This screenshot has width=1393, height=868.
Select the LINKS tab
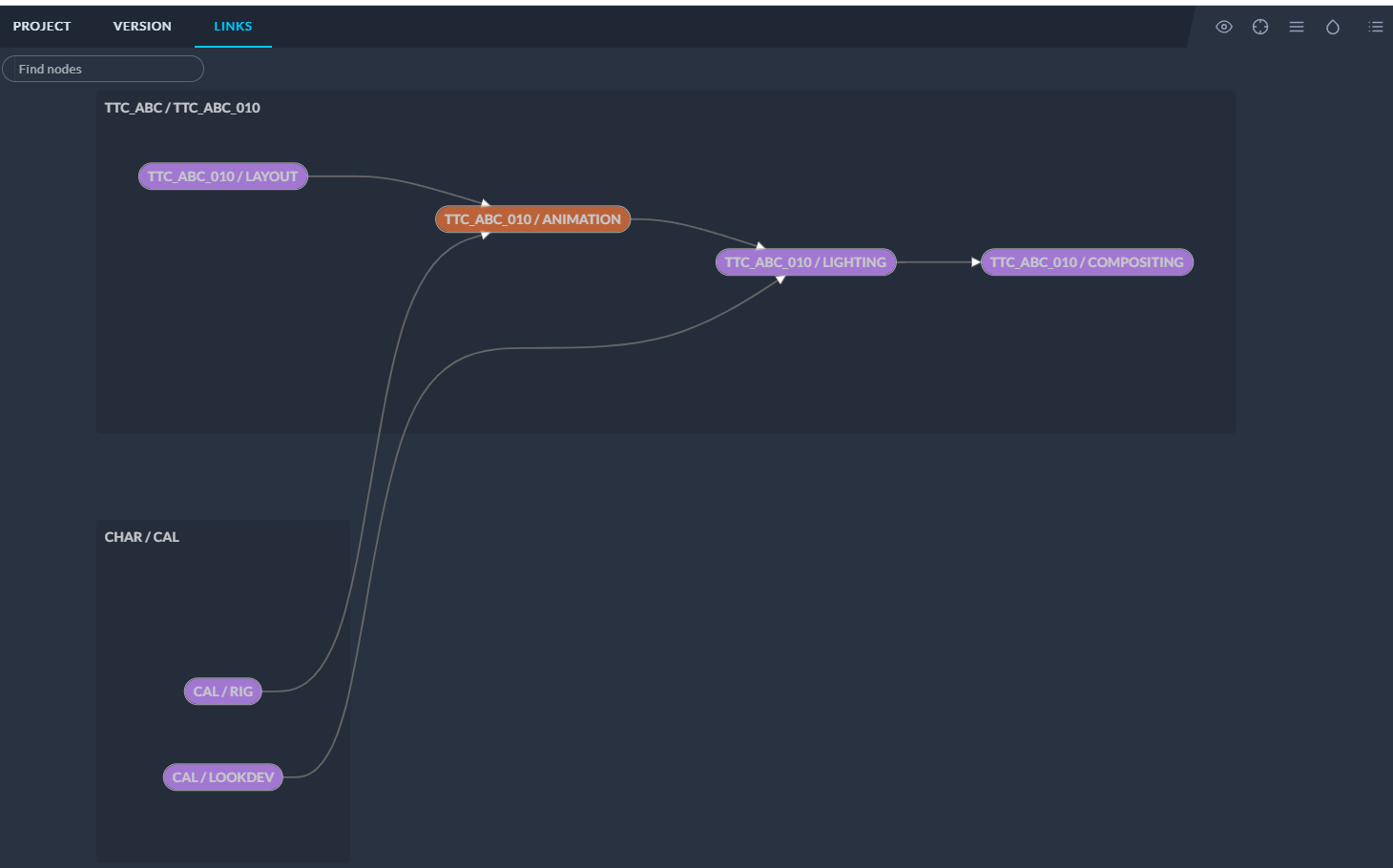tap(233, 27)
